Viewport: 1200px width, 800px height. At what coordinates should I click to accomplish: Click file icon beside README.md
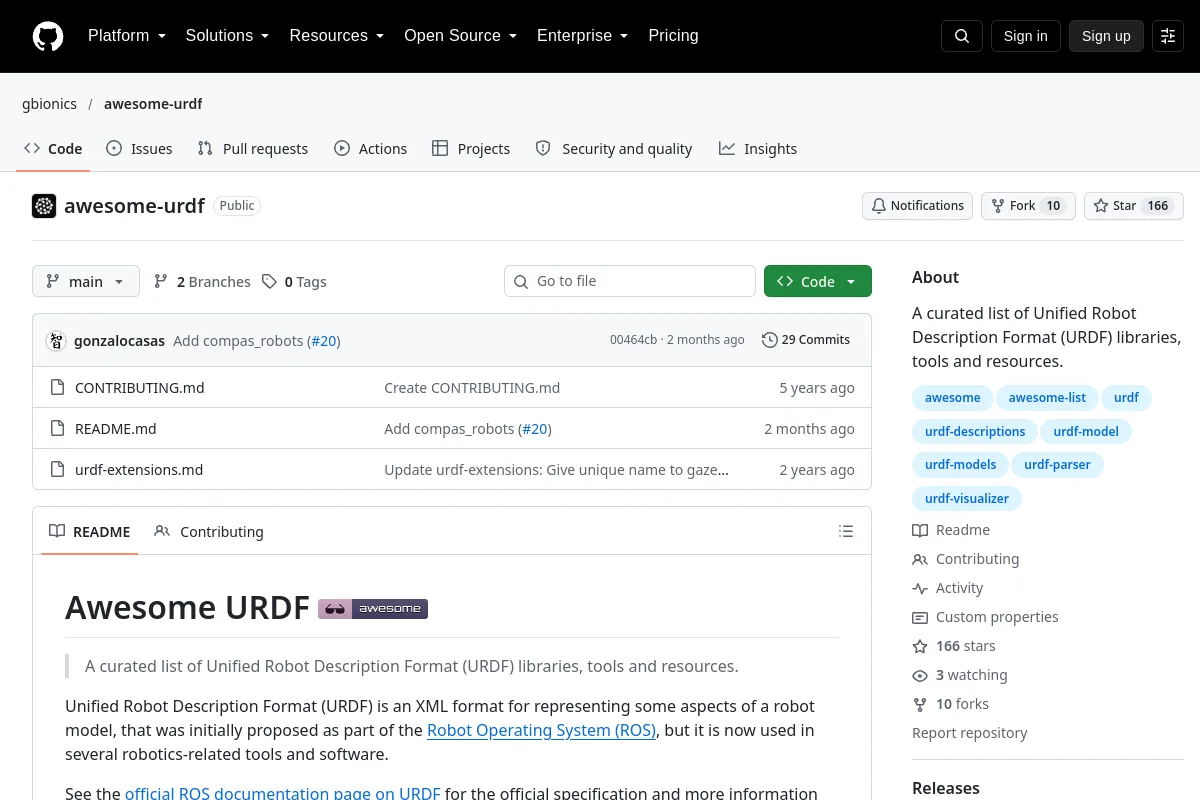pos(58,428)
